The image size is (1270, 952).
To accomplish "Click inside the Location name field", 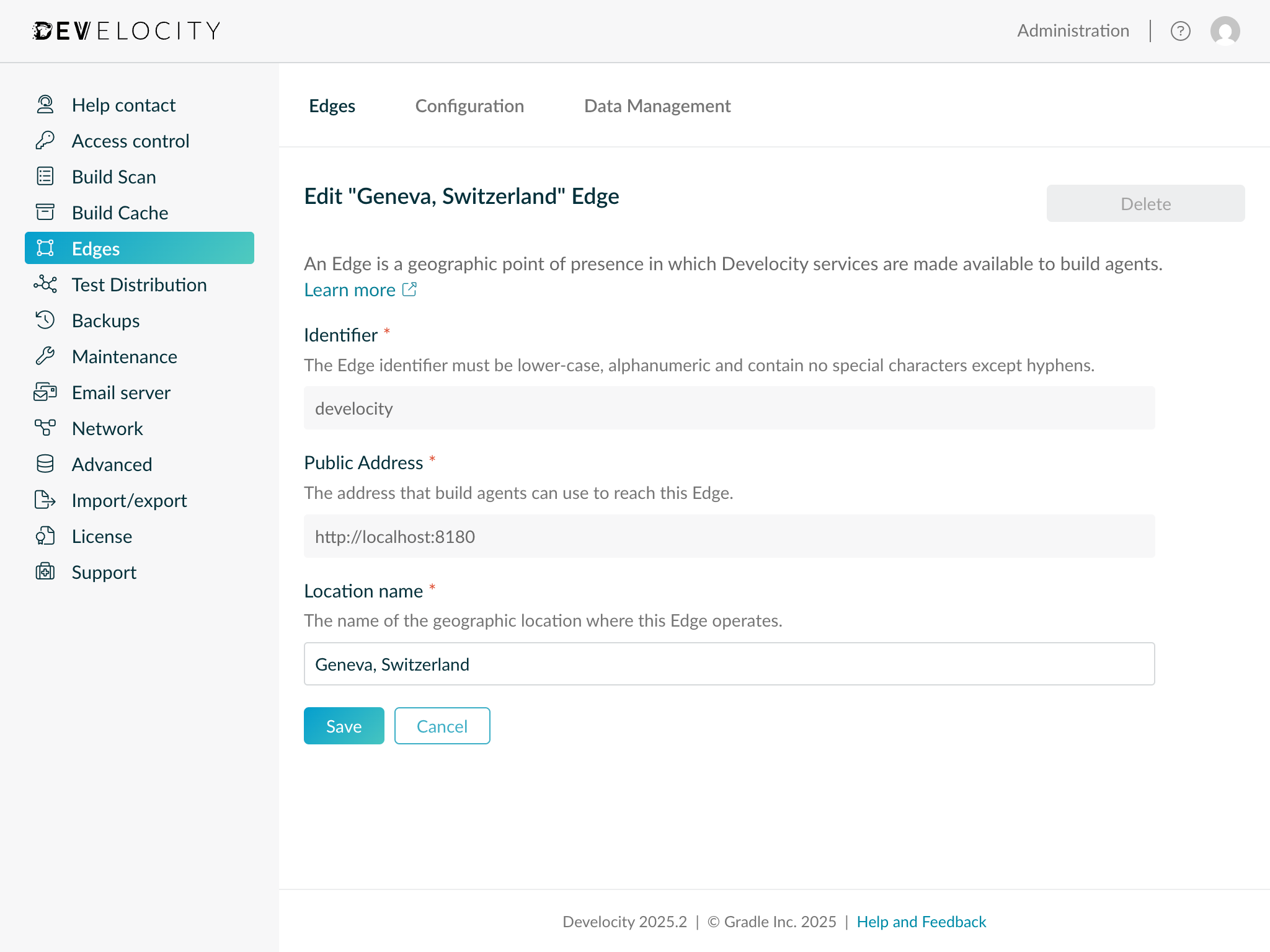I will 729,664.
